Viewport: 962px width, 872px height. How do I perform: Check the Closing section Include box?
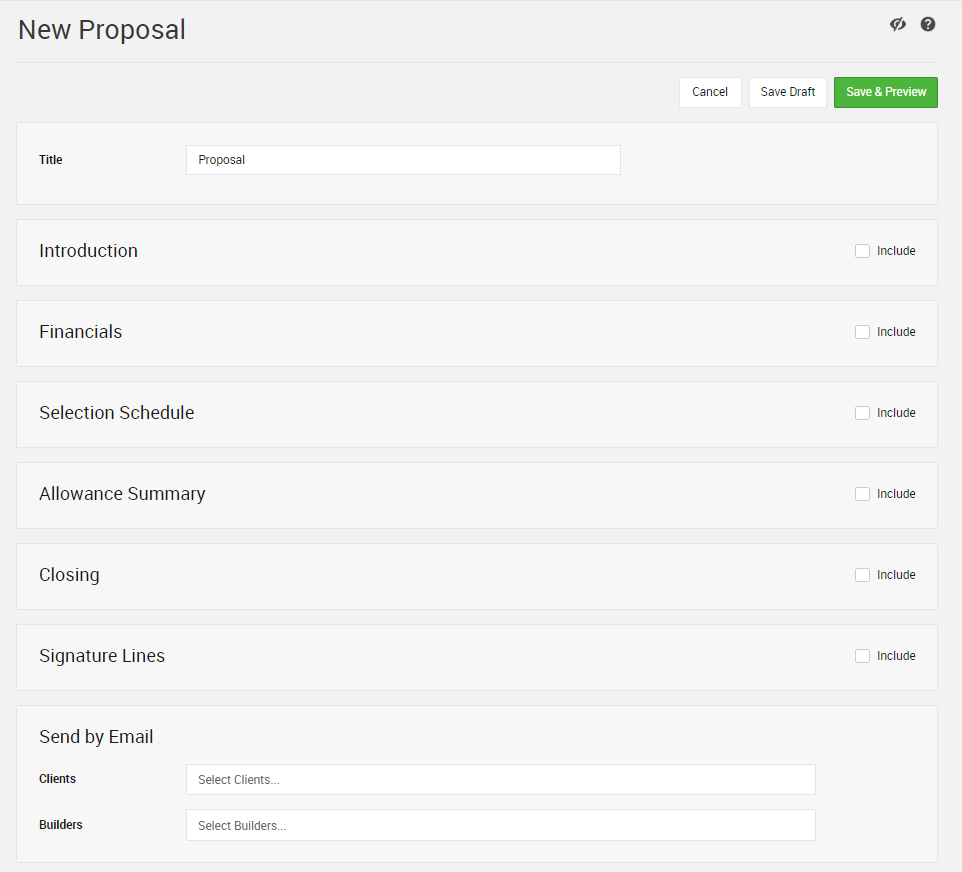click(862, 575)
